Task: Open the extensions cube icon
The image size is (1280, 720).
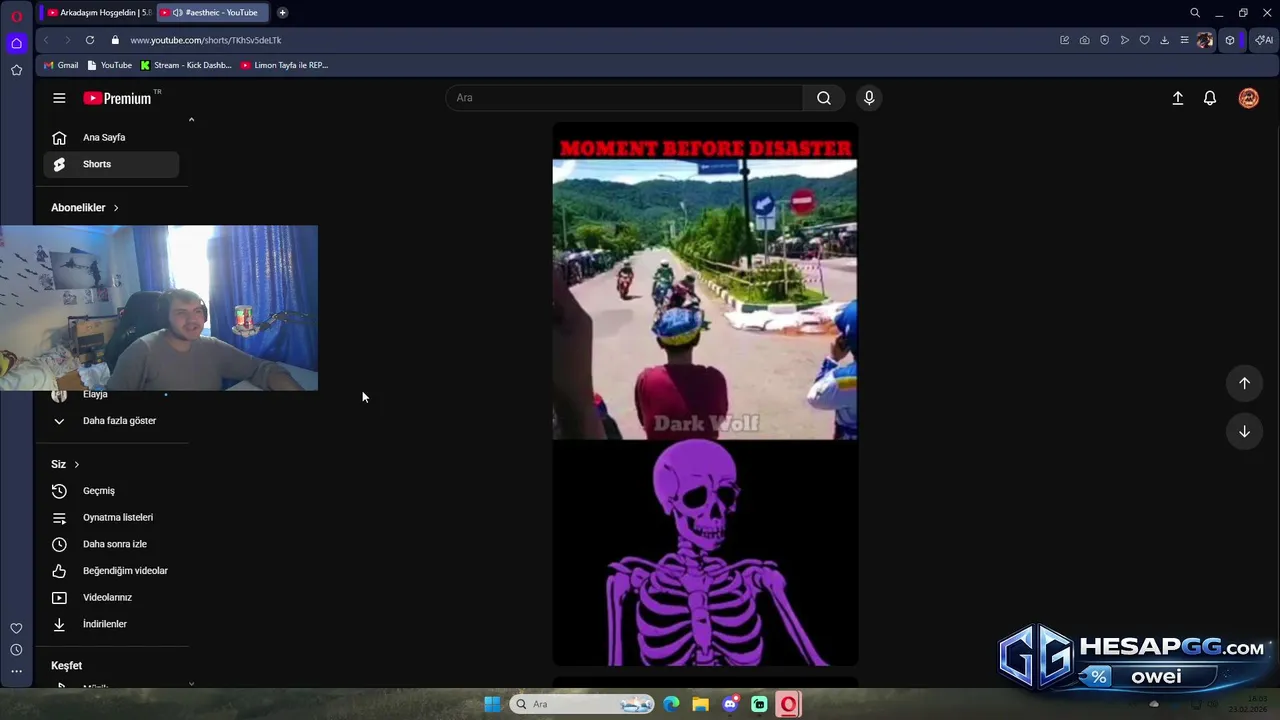Action: tap(1230, 40)
